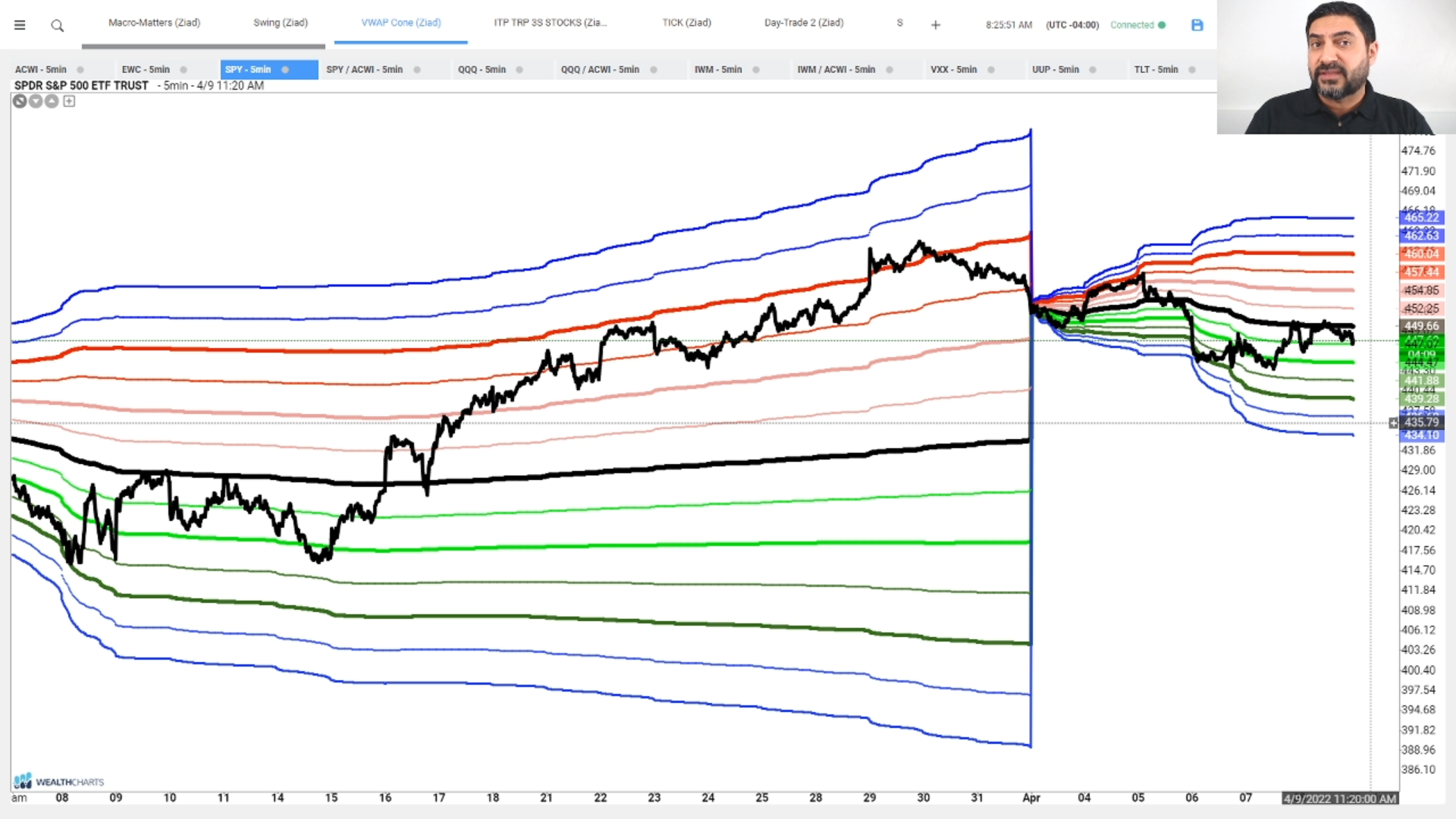Click the search magnifier icon
This screenshot has width=1456, height=819.
[x=57, y=26]
